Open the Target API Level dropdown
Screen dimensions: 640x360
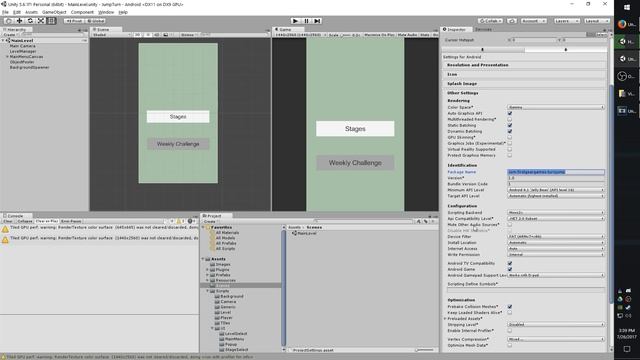coord(556,196)
